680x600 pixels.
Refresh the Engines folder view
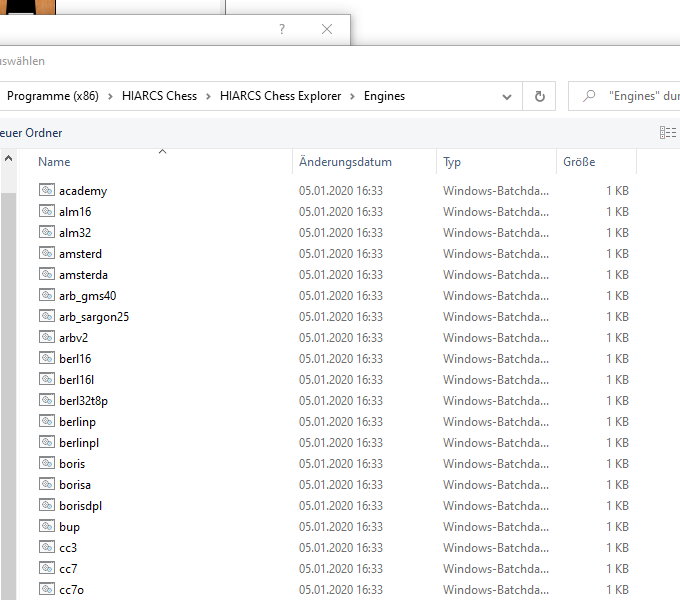click(x=539, y=96)
